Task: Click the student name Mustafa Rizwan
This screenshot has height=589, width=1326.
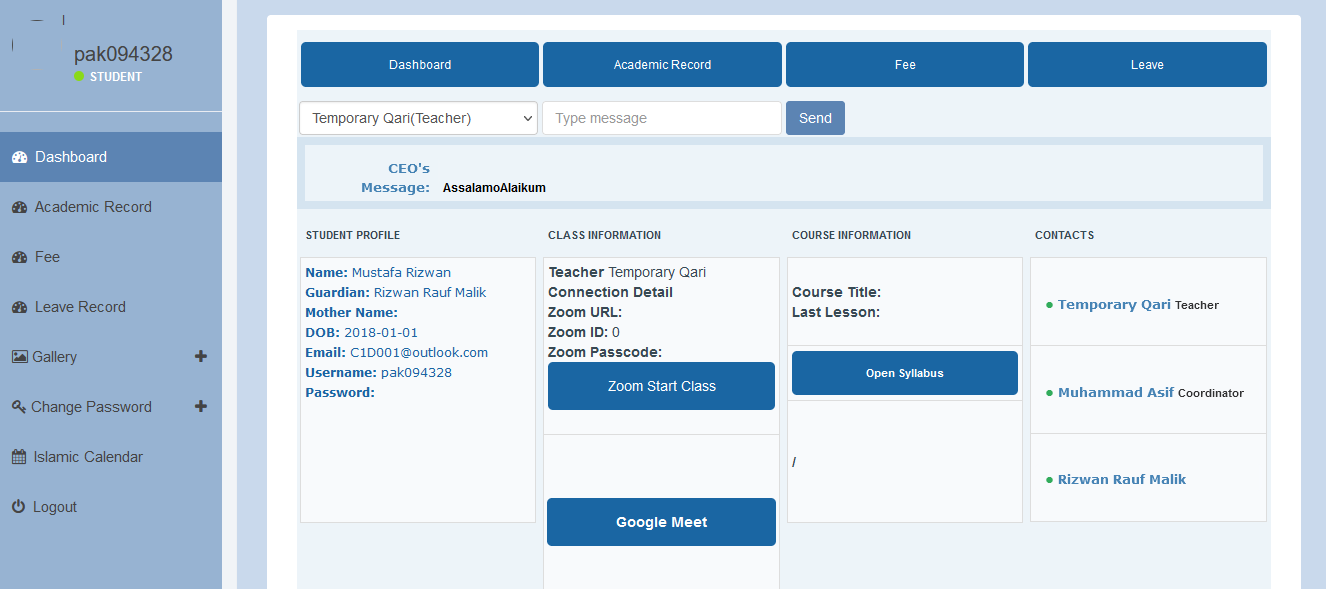Action: pyautogui.click(x=401, y=272)
